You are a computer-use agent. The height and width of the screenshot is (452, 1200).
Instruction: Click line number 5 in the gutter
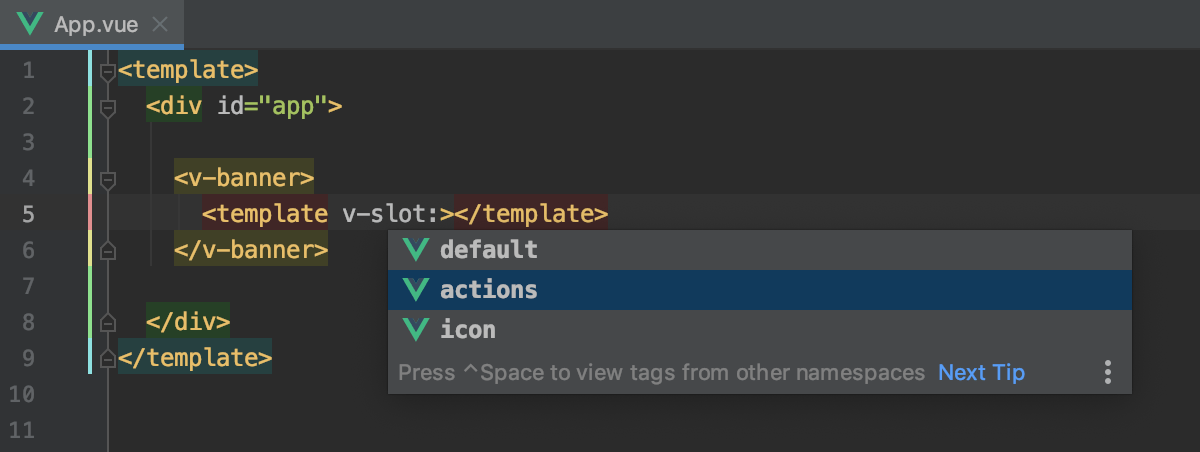[27, 214]
